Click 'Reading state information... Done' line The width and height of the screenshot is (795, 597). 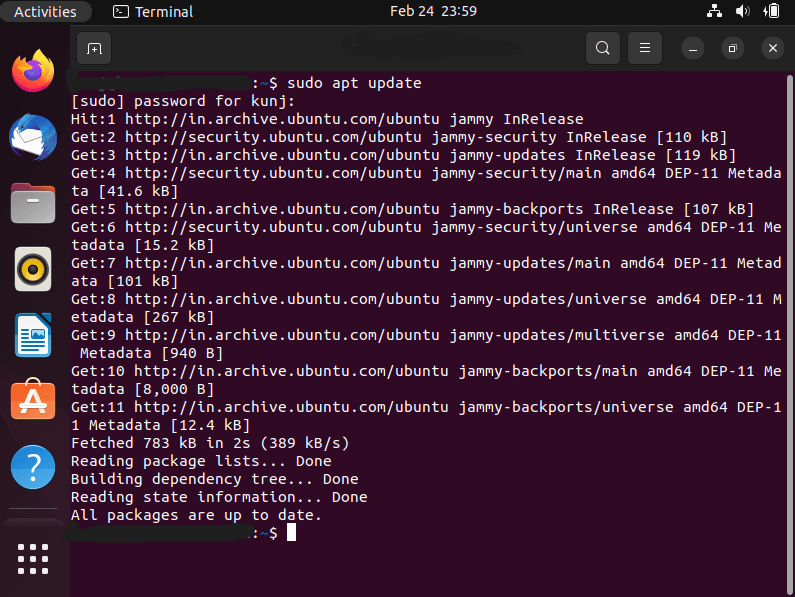(x=219, y=497)
